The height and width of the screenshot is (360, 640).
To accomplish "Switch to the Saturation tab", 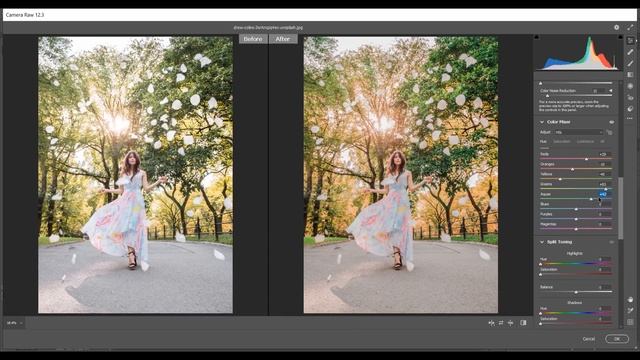I will coord(562,142).
